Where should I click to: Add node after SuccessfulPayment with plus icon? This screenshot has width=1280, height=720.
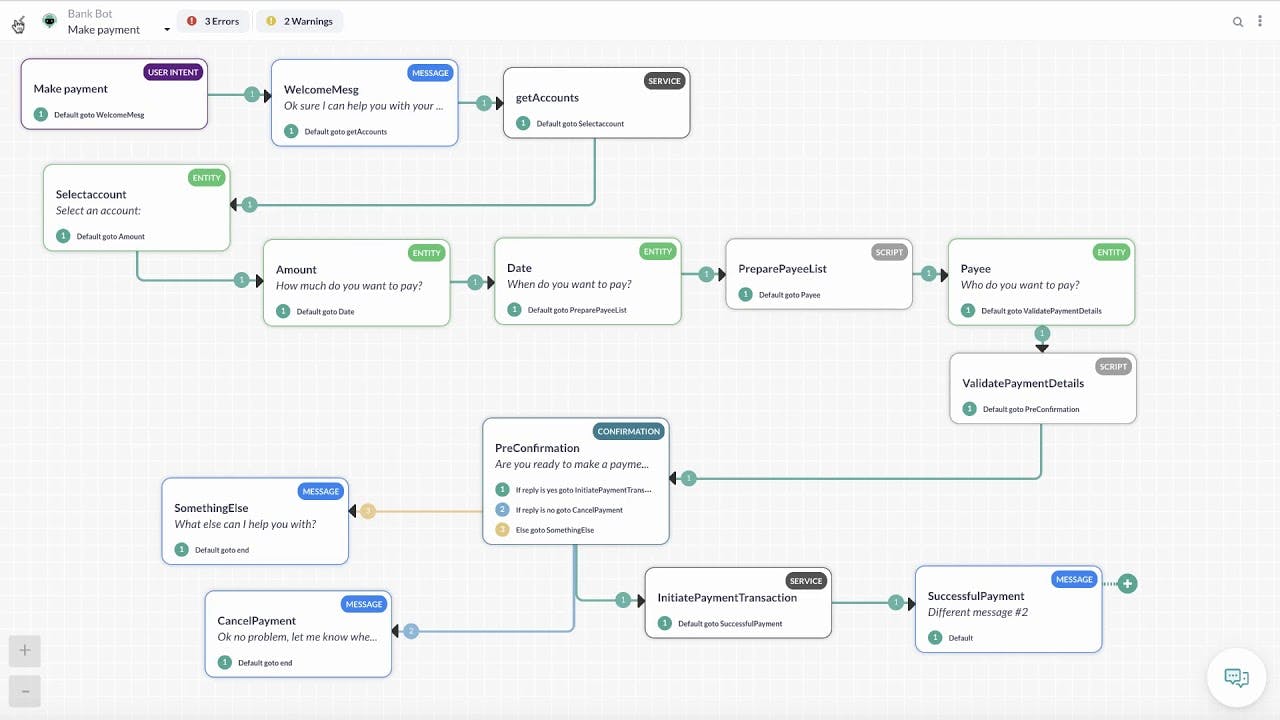click(1127, 583)
